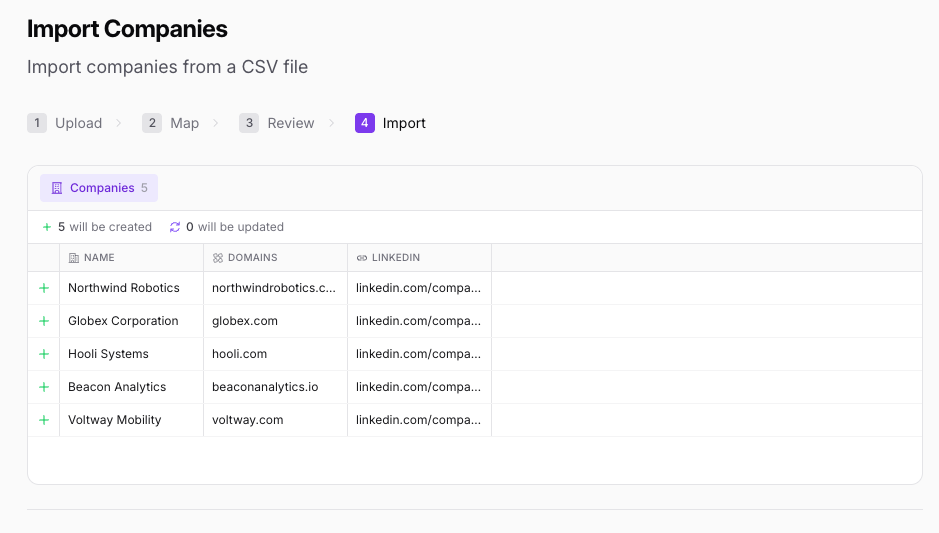Click chevron after Upload step

[x=119, y=123]
